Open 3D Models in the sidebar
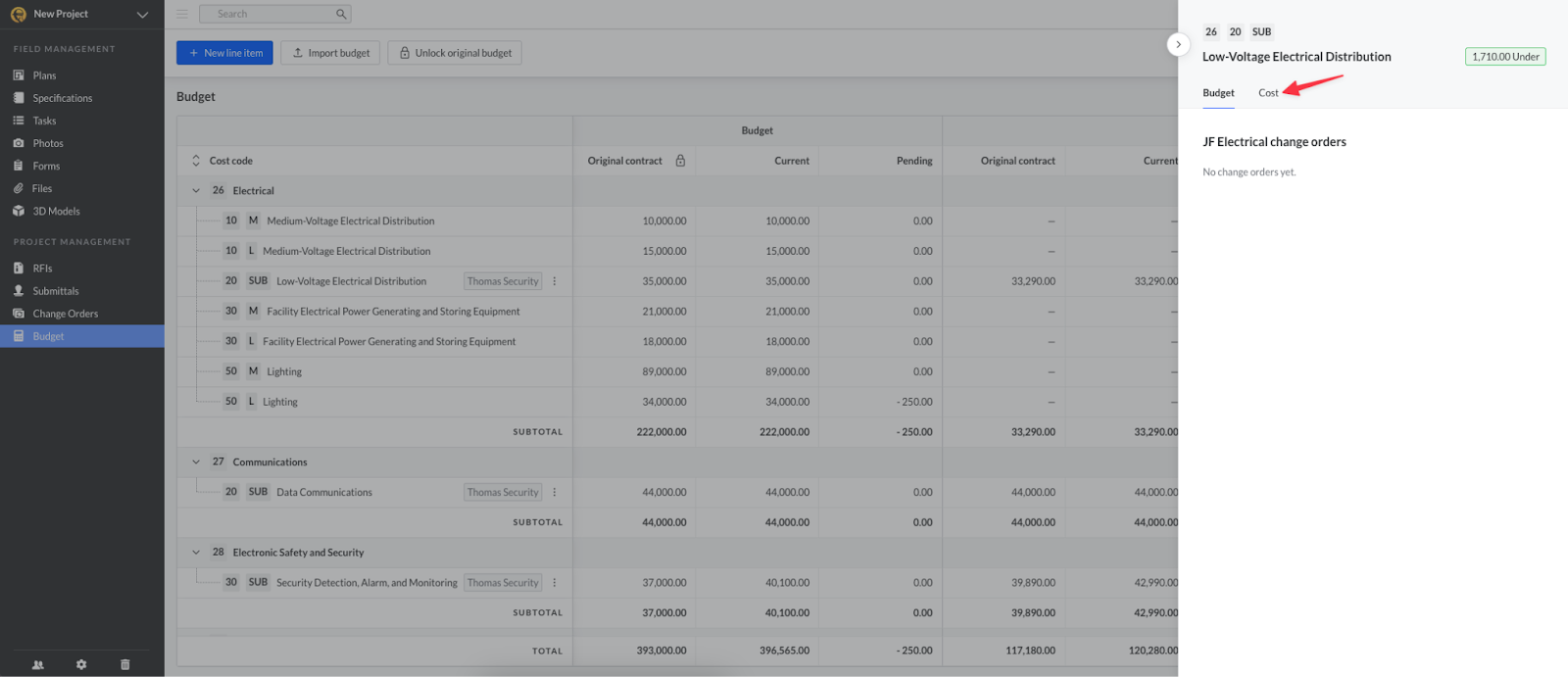 [x=56, y=211]
